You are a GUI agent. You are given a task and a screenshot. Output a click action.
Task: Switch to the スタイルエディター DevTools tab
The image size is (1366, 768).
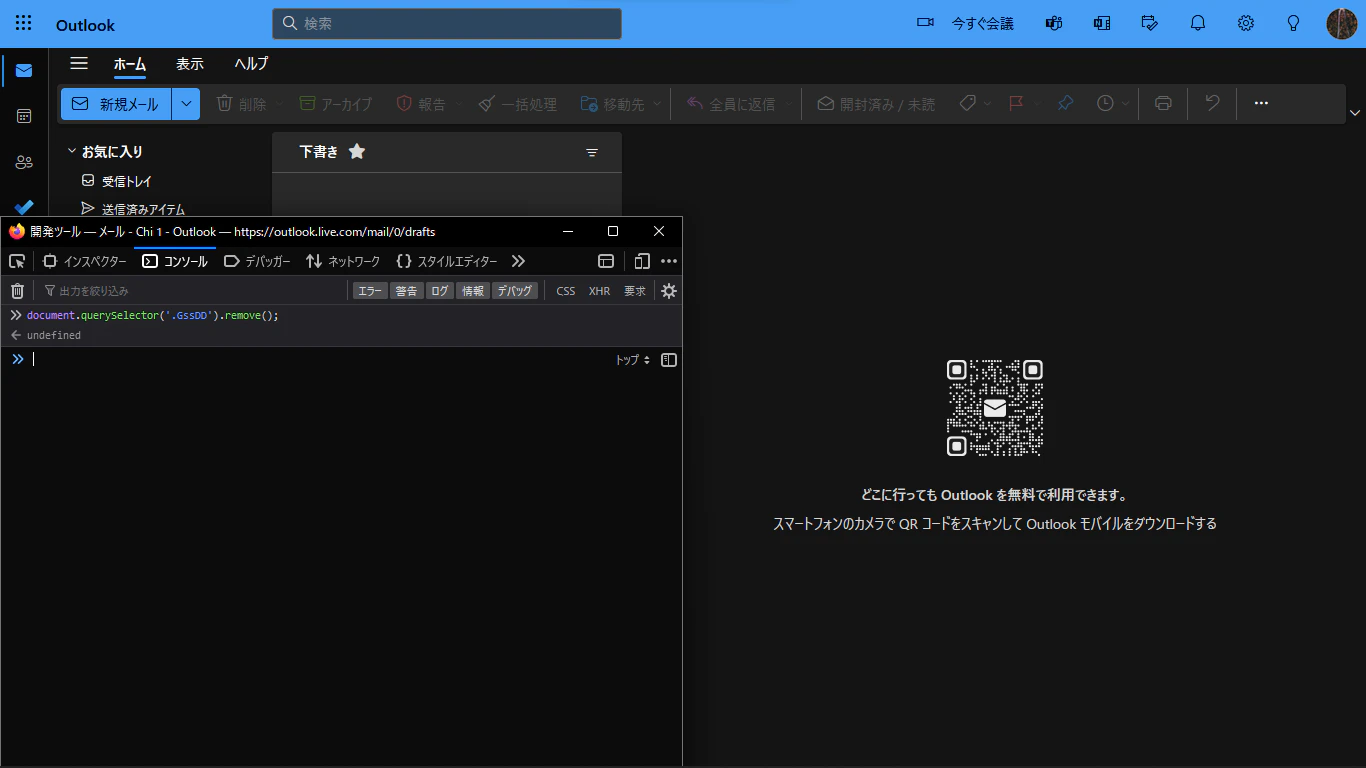[446, 261]
